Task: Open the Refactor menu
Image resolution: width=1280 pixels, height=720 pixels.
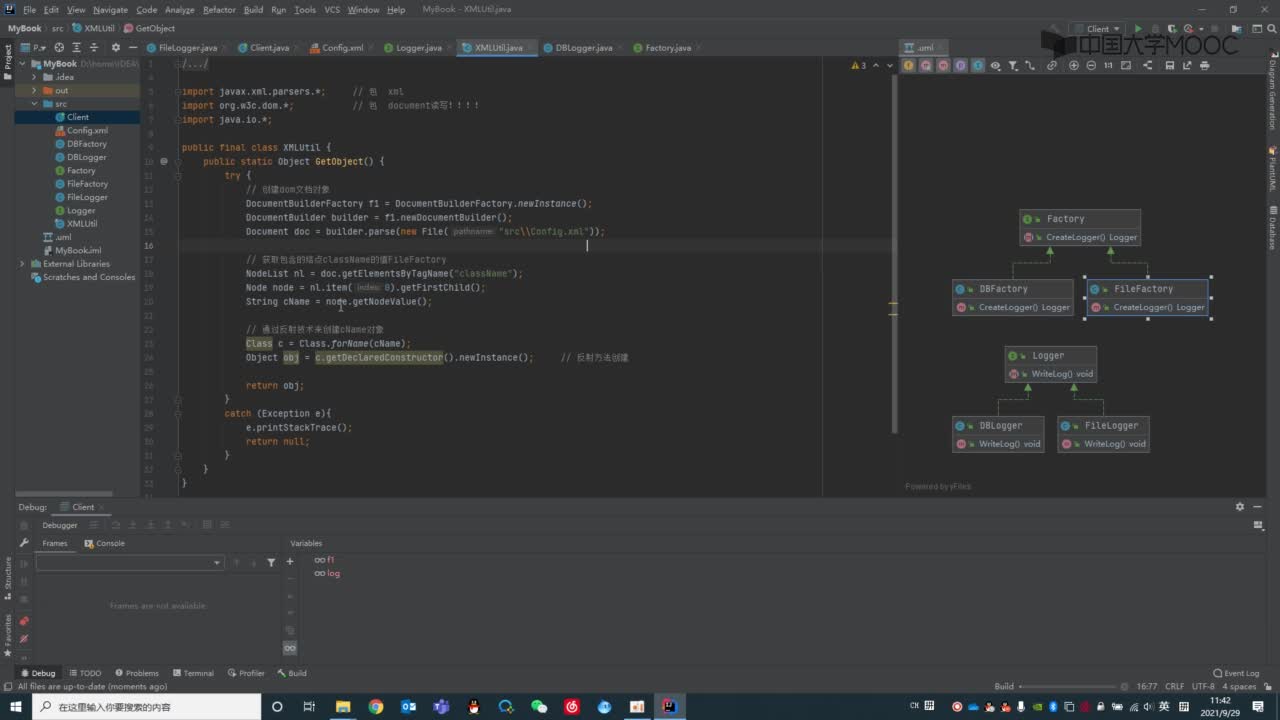Action: [219, 10]
